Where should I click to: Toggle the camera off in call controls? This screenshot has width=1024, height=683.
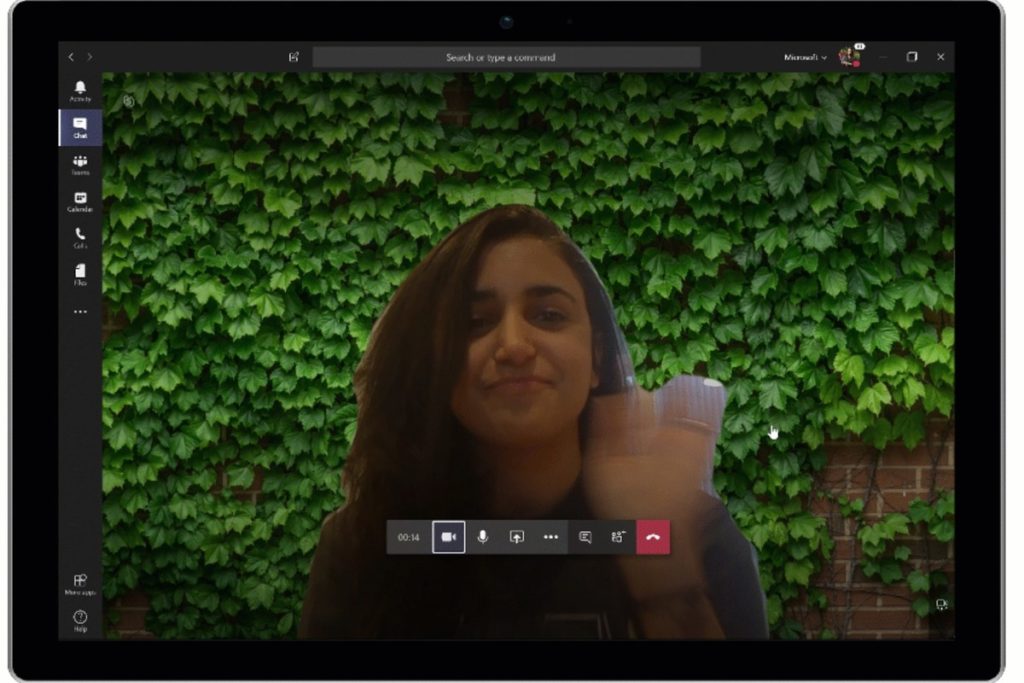pos(449,537)
